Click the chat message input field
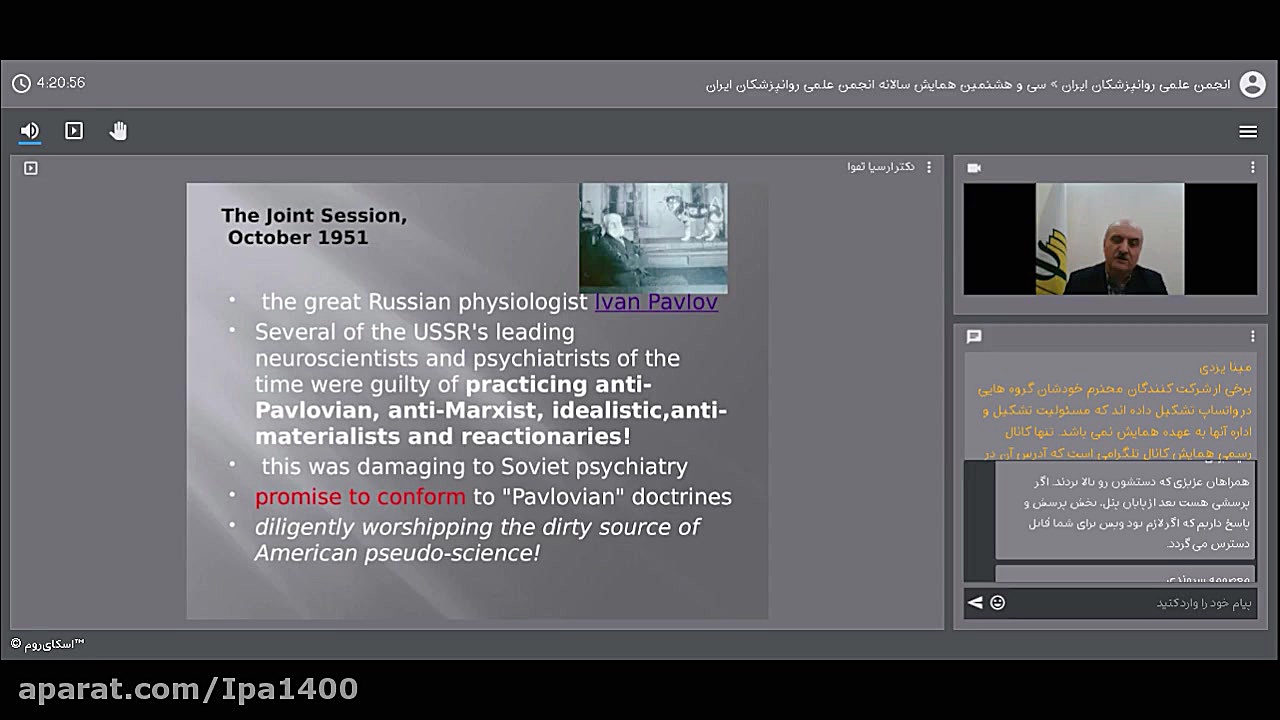The width and height of the screenshot is (1280, 720). click(1130, 603)
